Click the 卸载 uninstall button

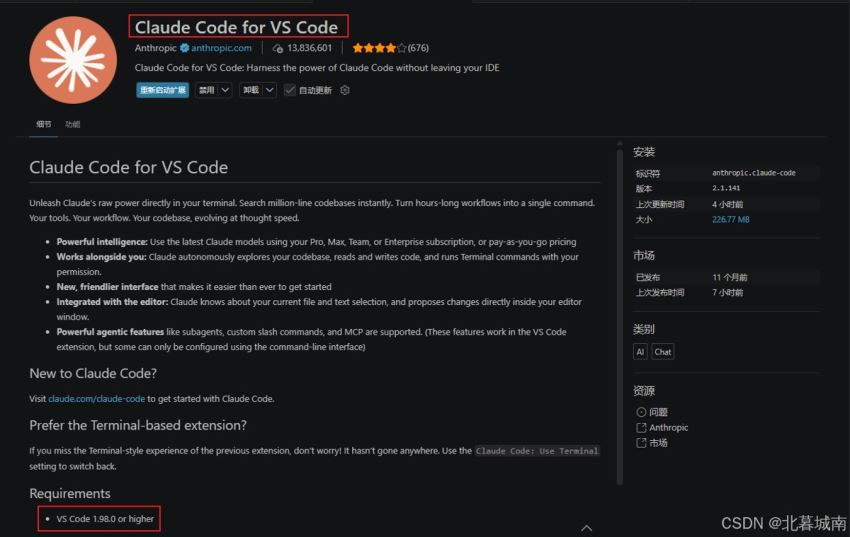251,90
